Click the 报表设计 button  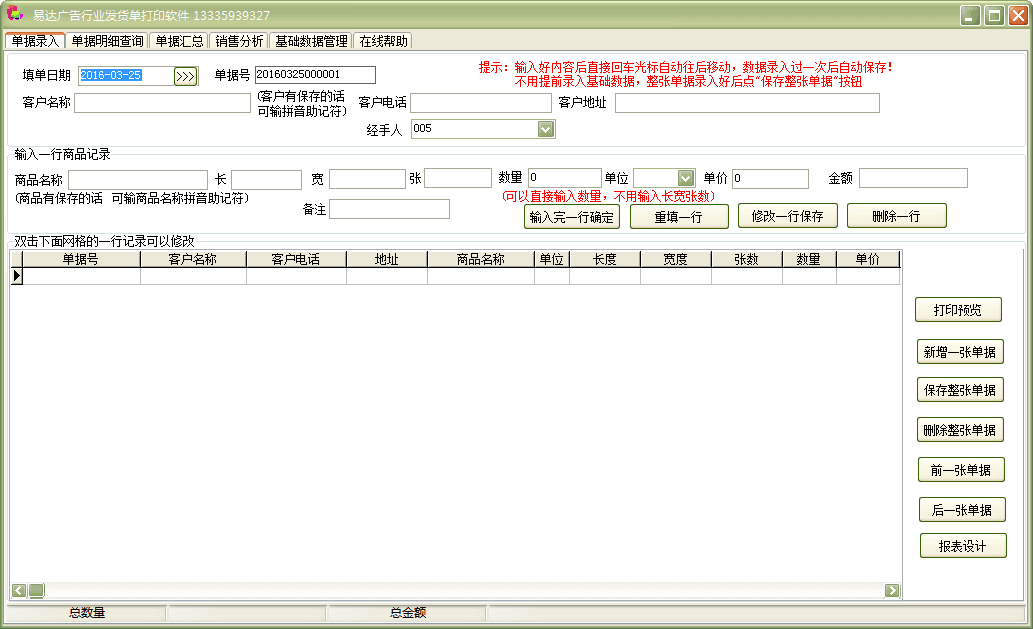(x=962, y=546)
